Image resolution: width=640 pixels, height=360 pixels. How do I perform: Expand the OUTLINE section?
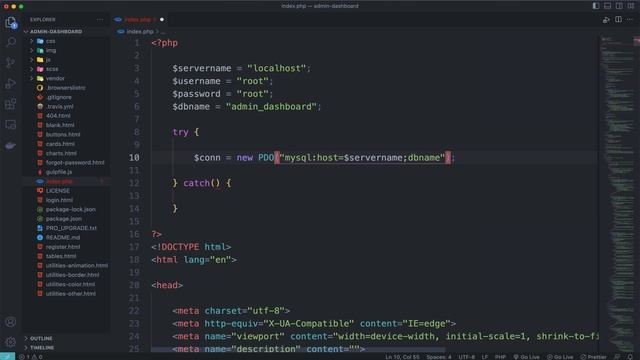pos(65,338)
